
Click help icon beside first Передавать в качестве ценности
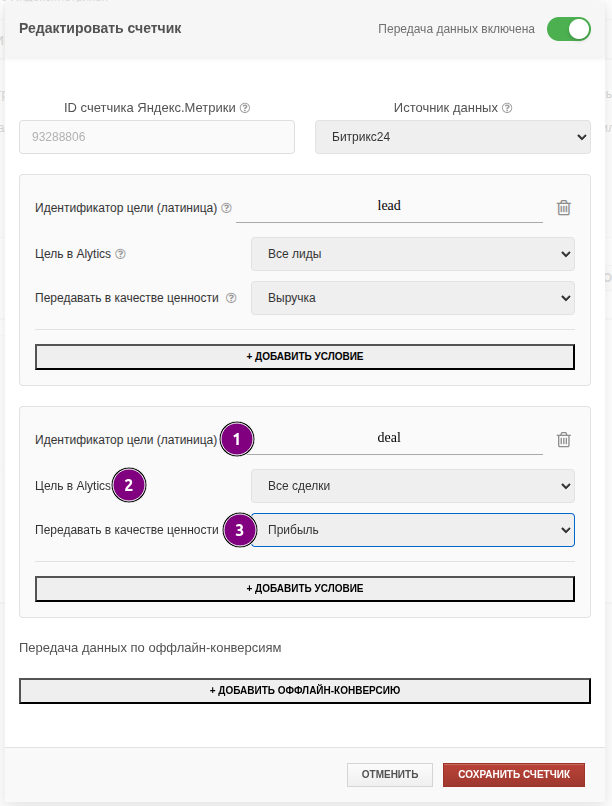tap(231, 298)
